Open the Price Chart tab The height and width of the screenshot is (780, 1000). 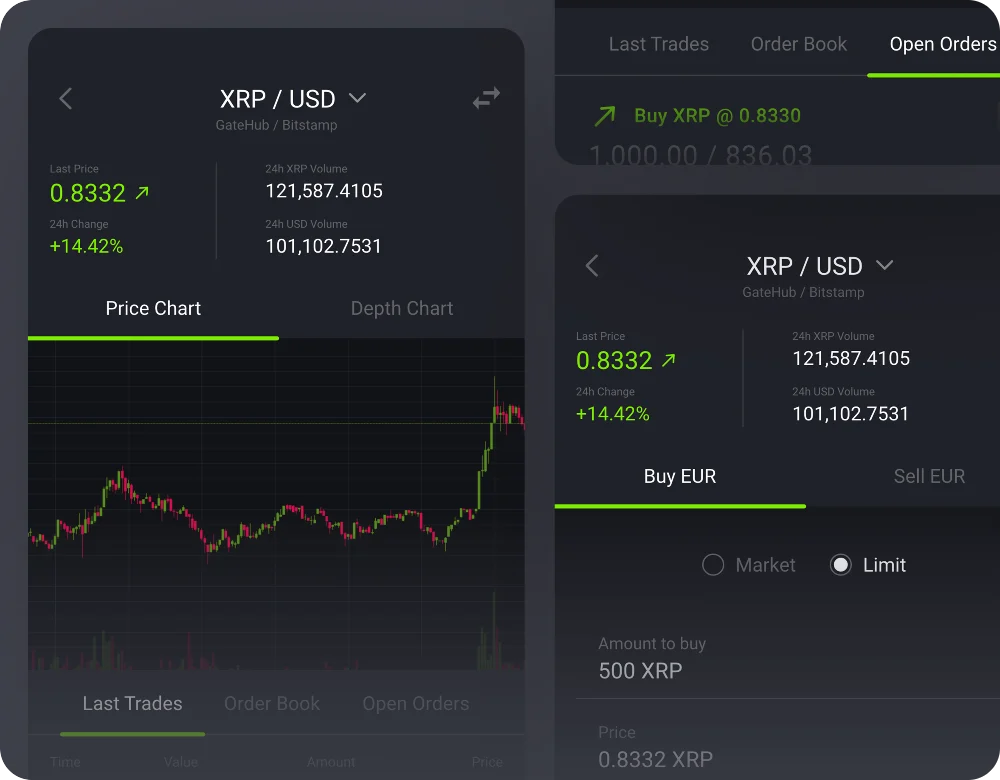[153, 309]
